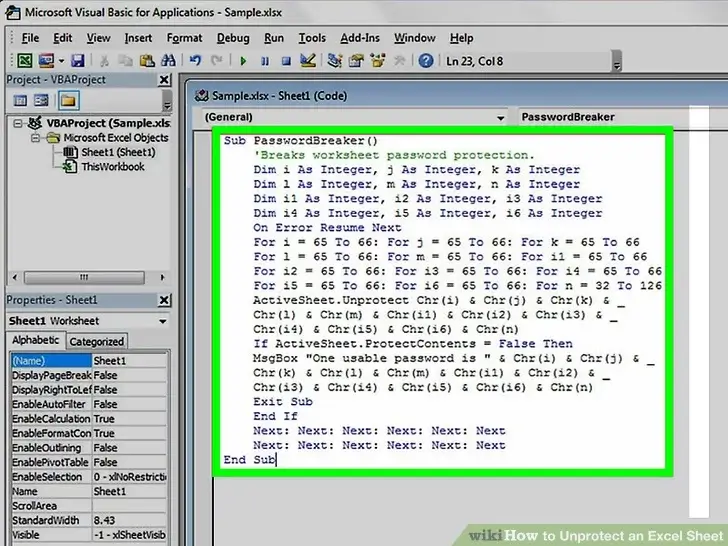728x546 pixels.
Task: Click the Toolbox icon in the toolbar
Action: (399, 61)
